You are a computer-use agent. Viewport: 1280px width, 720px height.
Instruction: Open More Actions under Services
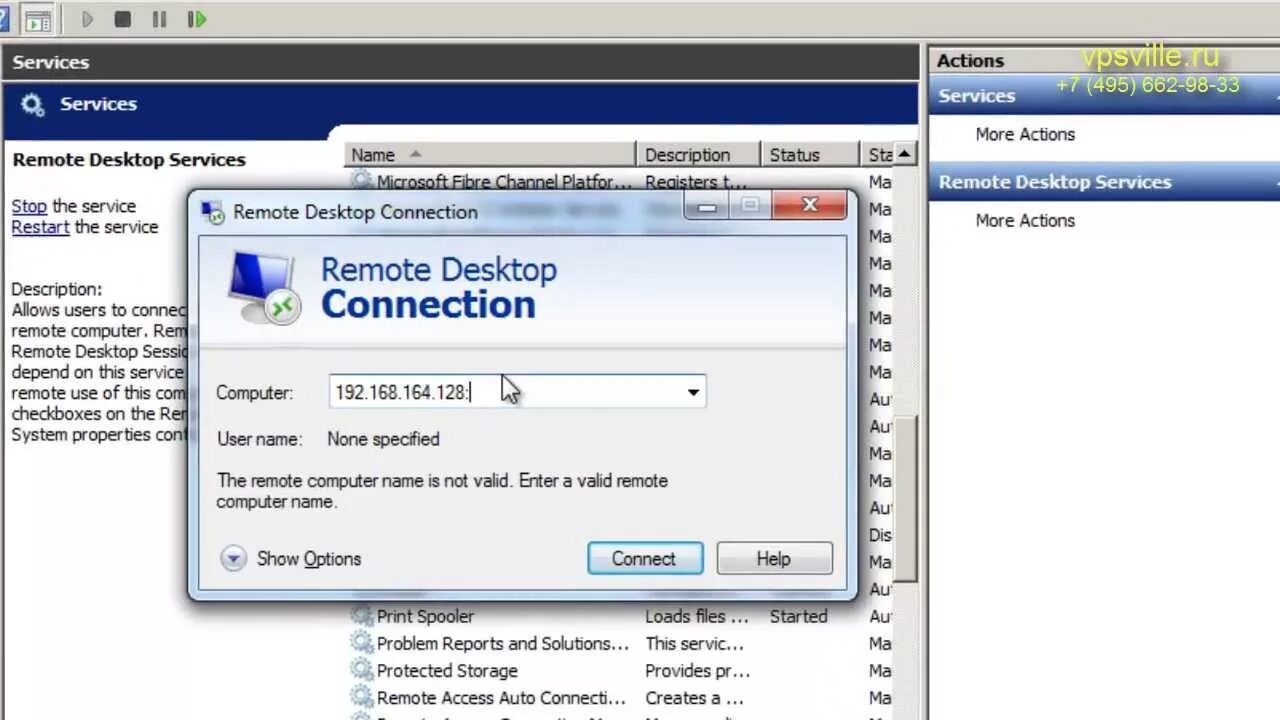click(x=1025, y=134)
